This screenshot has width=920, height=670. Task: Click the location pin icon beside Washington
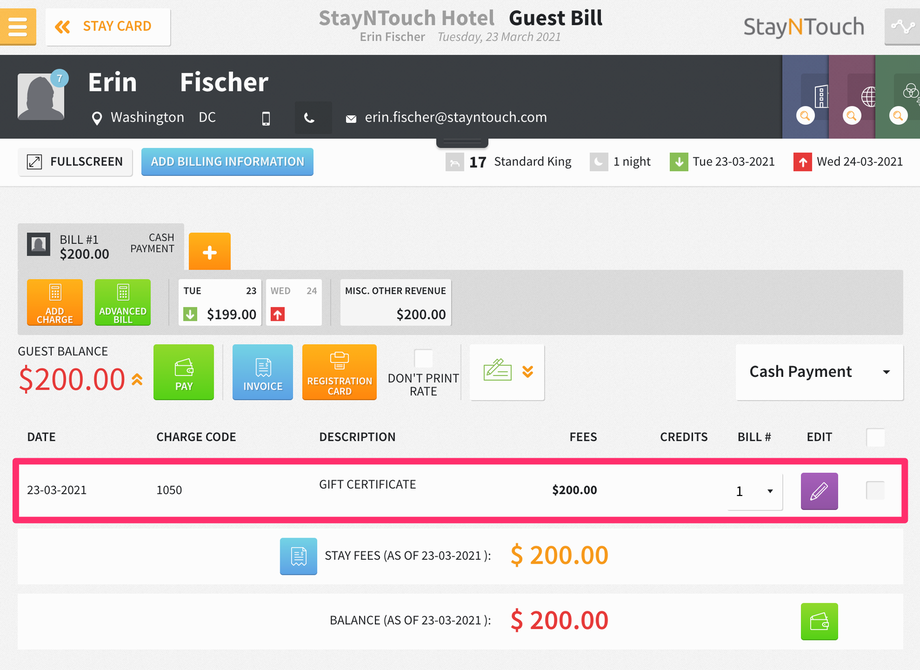pos(97,118)
